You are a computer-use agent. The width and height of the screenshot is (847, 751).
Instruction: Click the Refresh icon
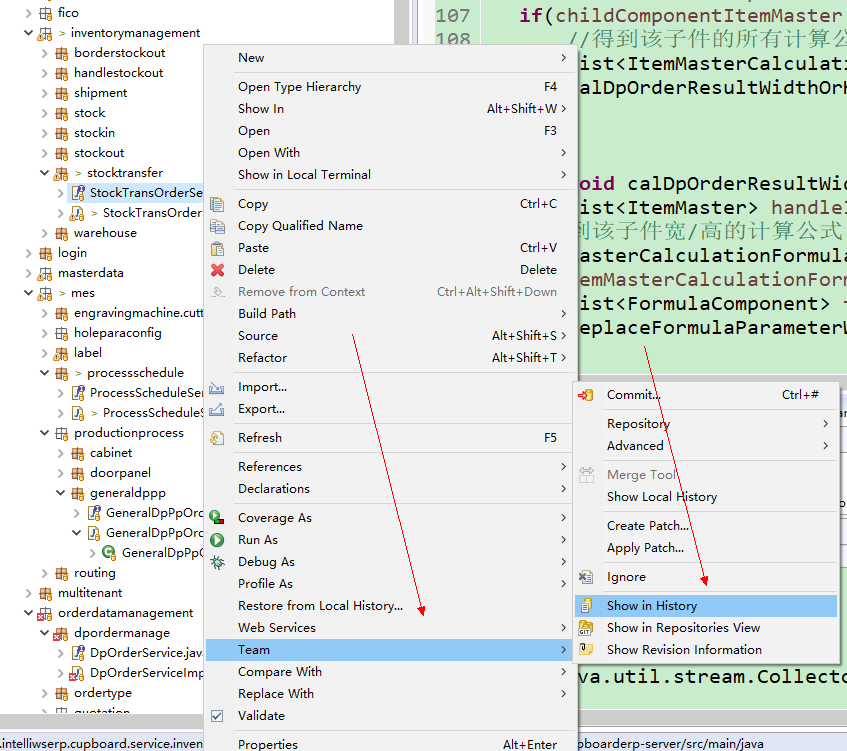(x=217, y=438)
